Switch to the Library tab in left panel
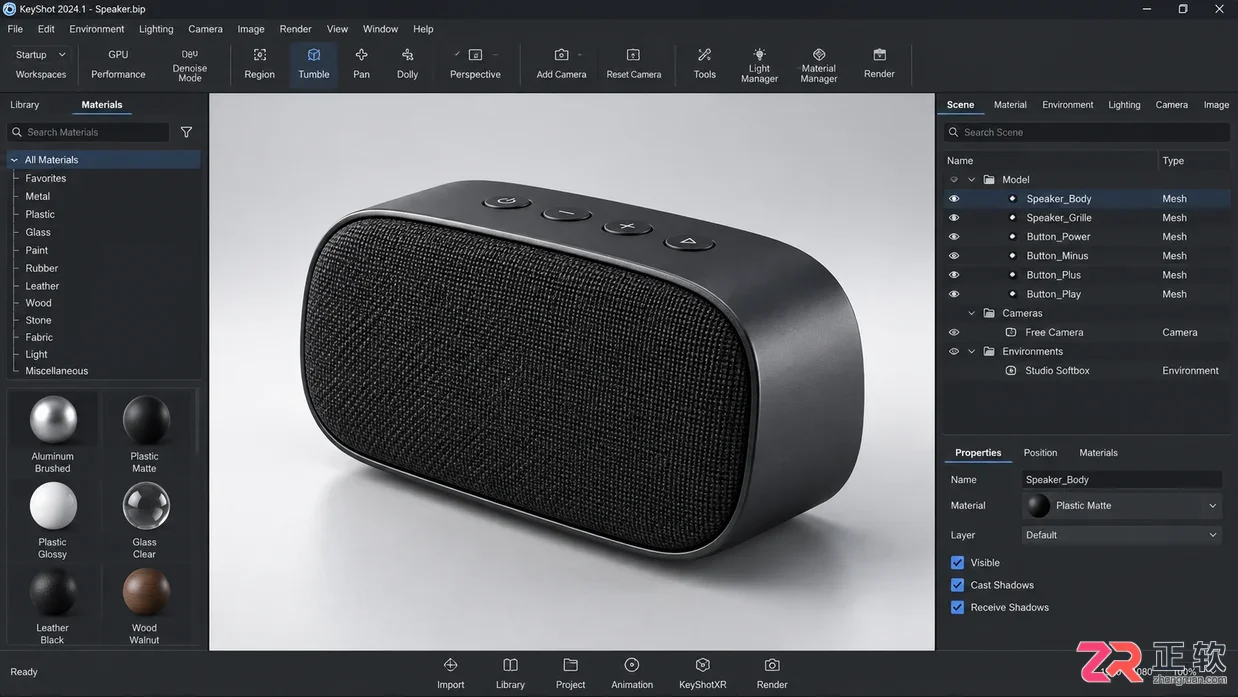The width and height of the screenshot is (1238, 697). (25, 105)
